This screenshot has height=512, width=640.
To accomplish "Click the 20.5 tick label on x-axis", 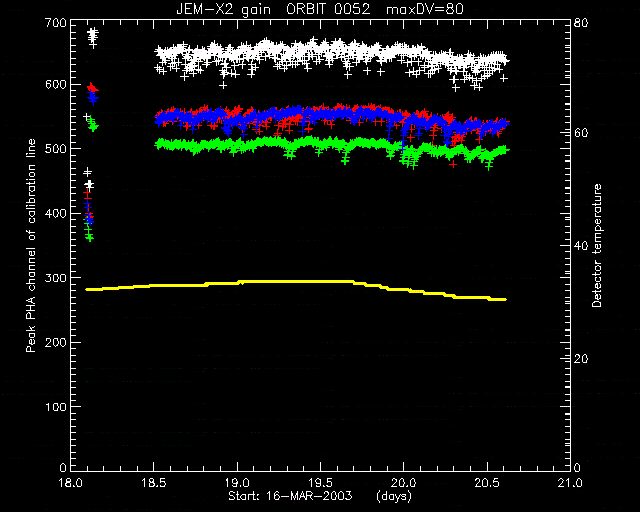I will pyautogui.click(x=487, y=483).
